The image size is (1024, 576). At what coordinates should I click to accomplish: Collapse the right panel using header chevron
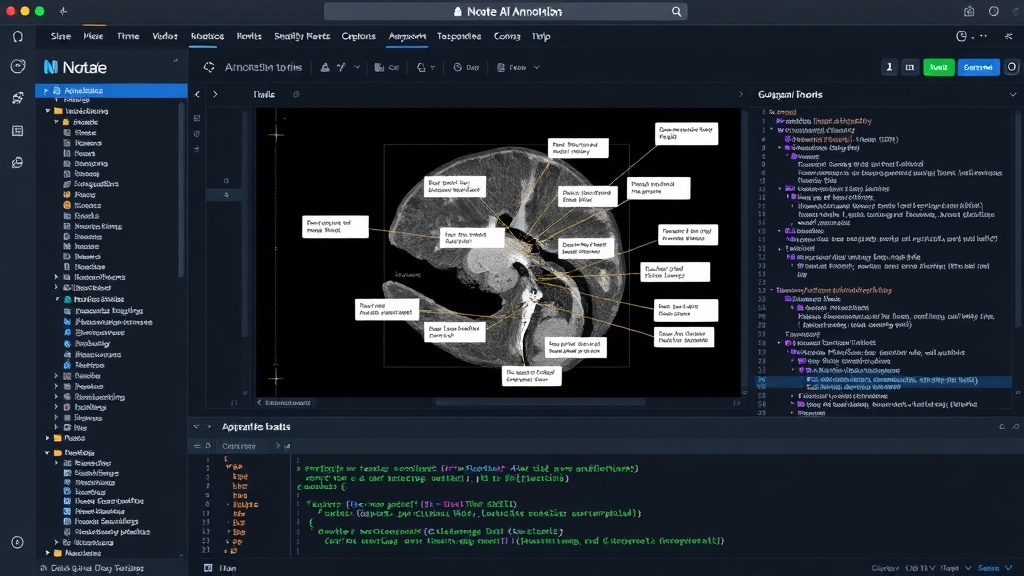coord(1013,95)
